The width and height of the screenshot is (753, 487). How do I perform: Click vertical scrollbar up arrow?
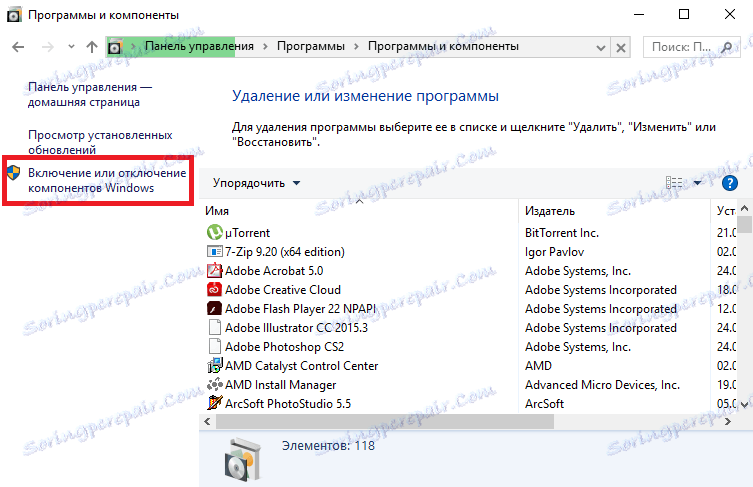[744, 208]
